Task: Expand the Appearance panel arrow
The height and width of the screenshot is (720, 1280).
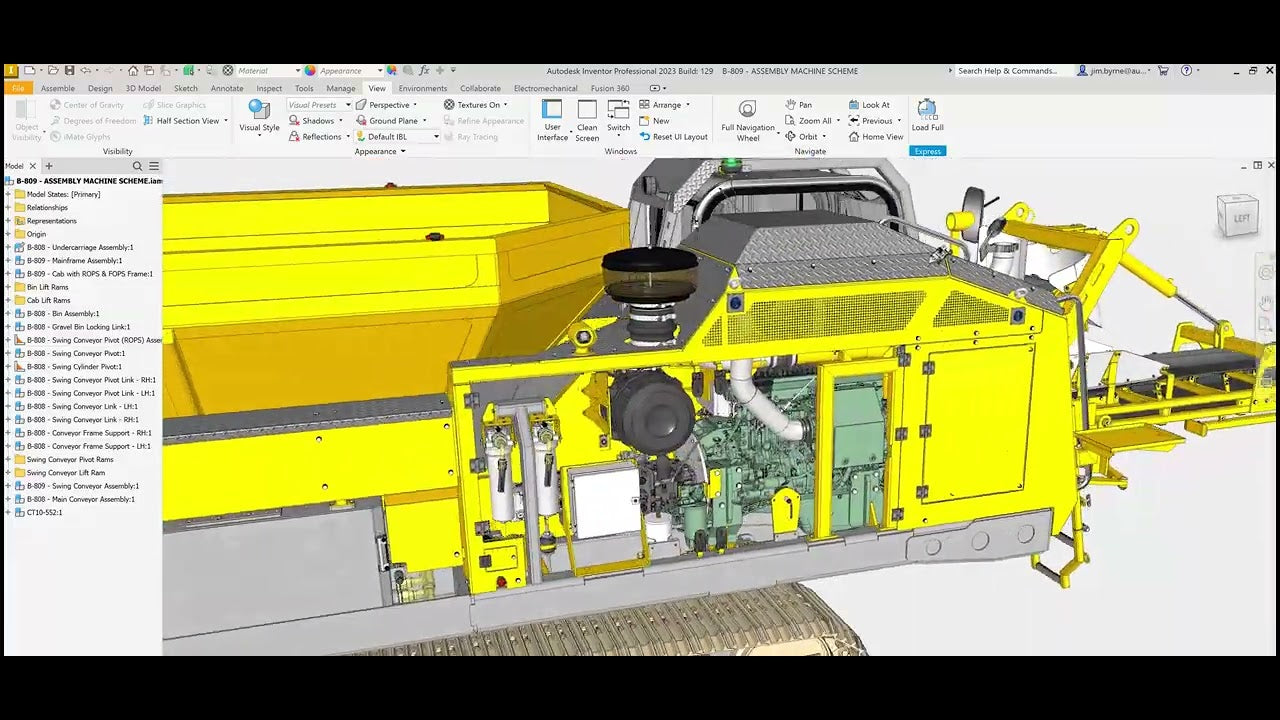Action: tap(403, 151)
